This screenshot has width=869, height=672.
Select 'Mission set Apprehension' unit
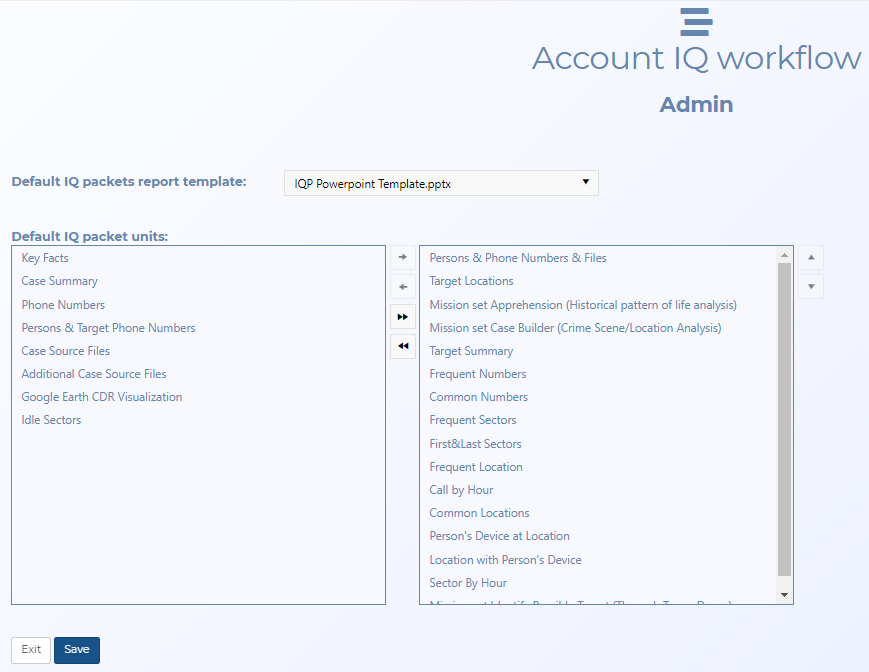pos(584,304)
